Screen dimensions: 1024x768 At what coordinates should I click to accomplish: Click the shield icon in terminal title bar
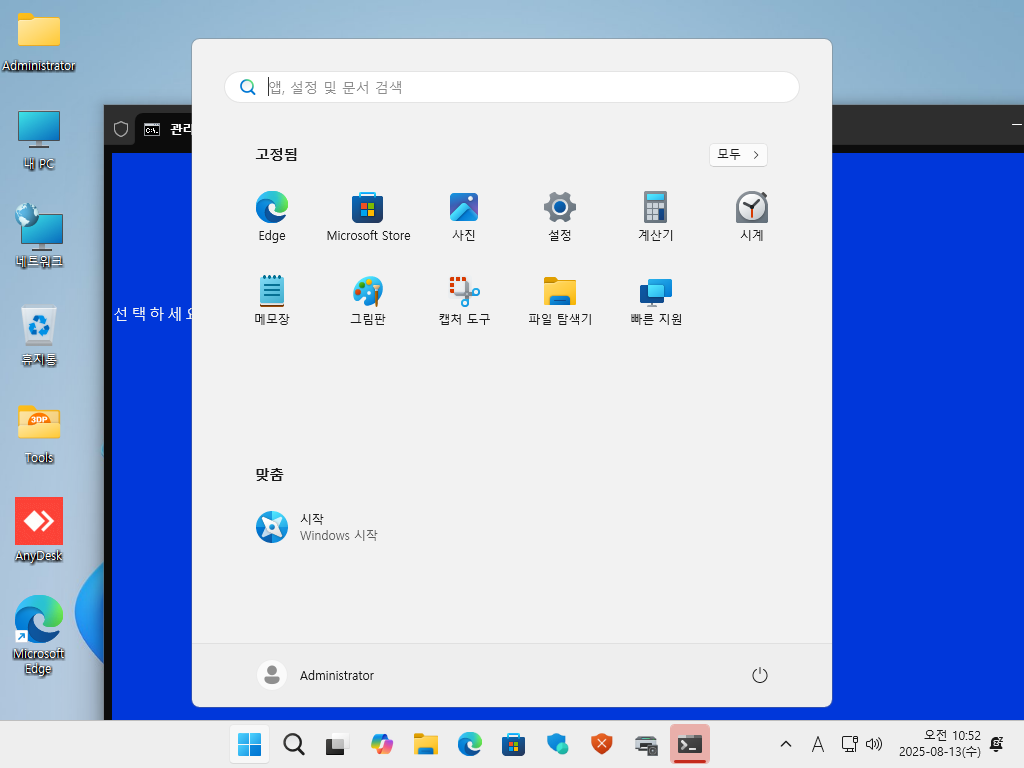click(x=121, y=129)
